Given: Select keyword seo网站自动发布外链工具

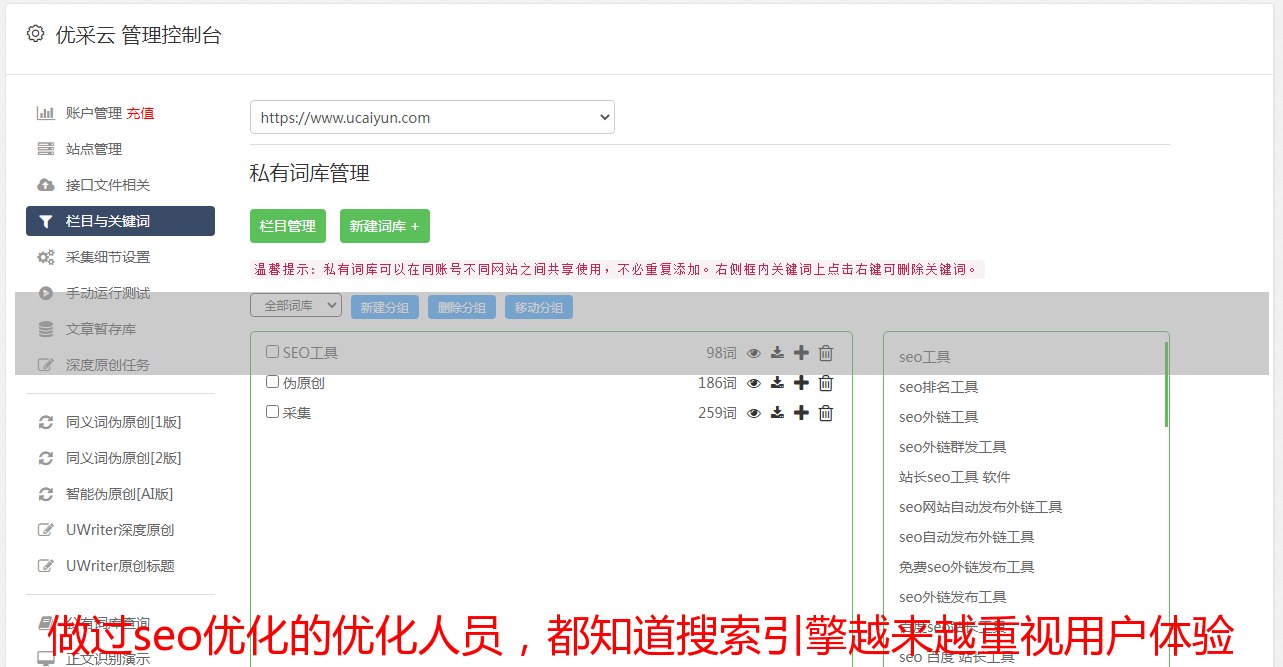Looking at the screenshot, I should coord(980,507).
